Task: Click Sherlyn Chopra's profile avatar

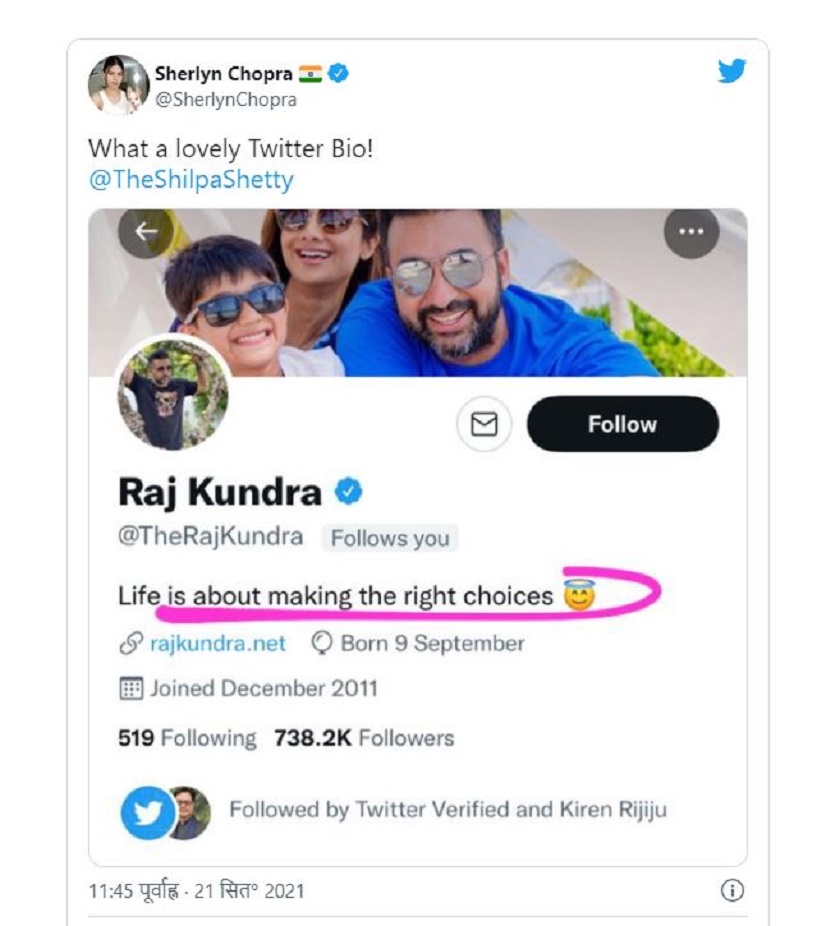Action: tap(118, 84)
